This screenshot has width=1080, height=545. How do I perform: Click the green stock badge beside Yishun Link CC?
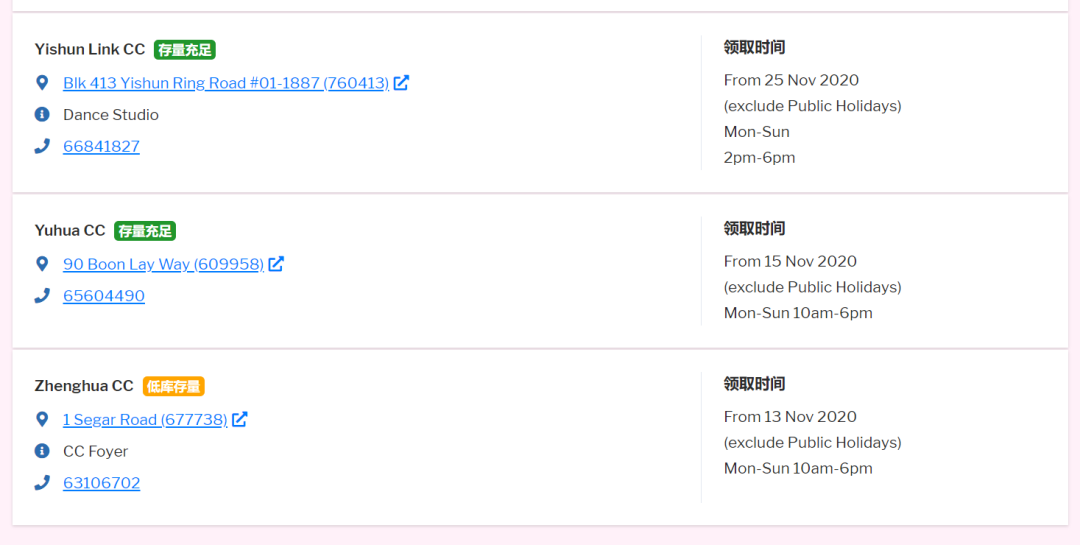185,50
